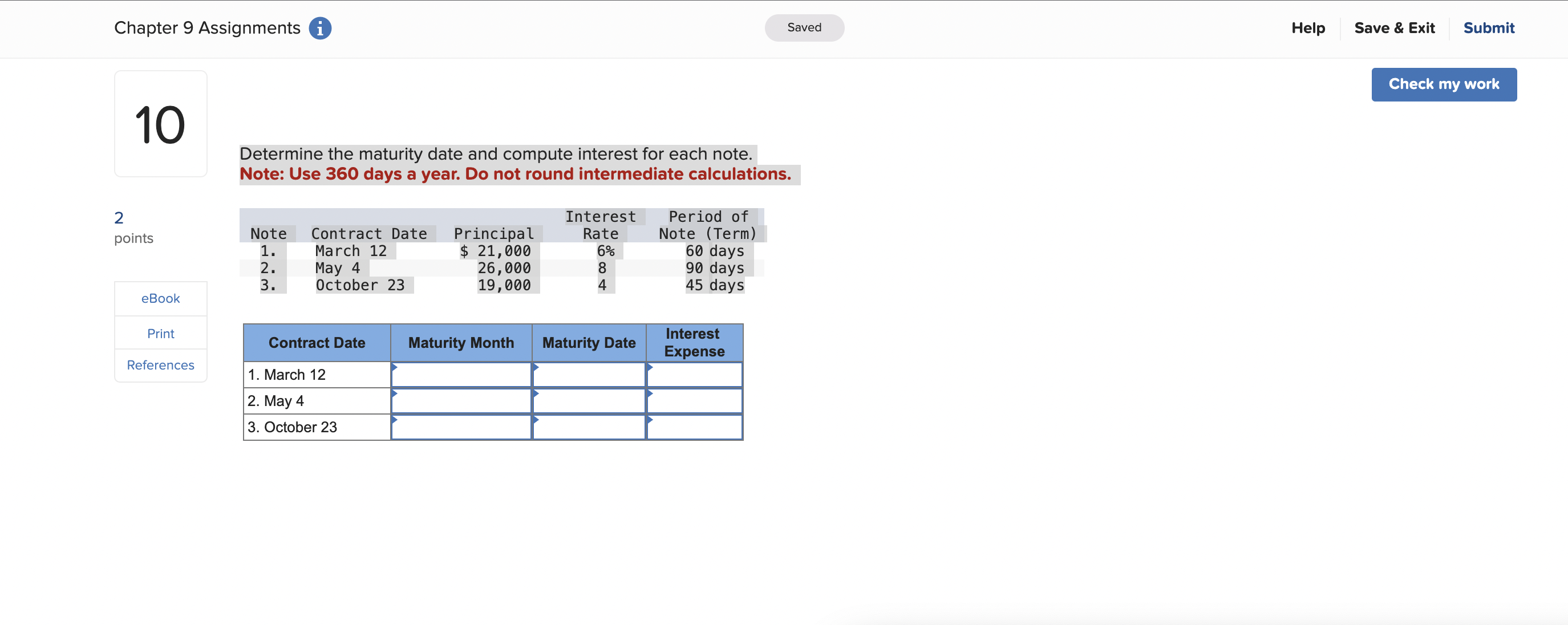Open Maturity Month dropdown for October 23
This screenshot has height=625, width=1568.
[x=461, y=427]
